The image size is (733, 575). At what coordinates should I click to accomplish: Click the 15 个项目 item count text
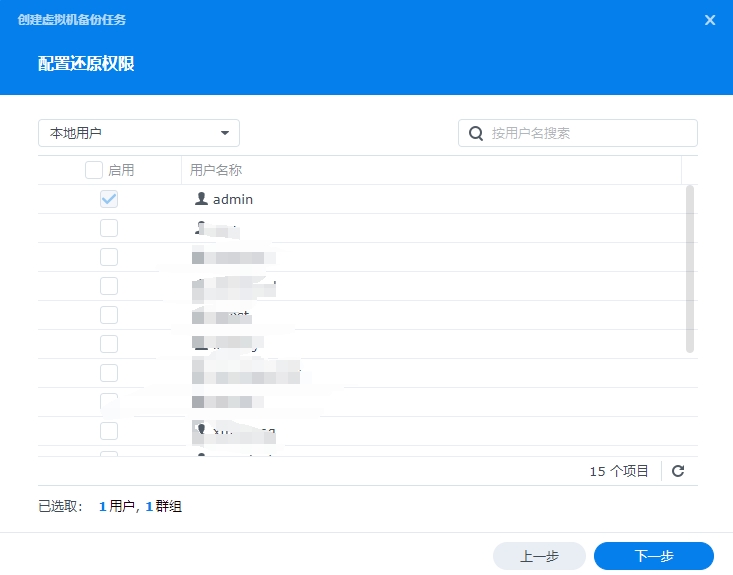[x=619, y=471]
